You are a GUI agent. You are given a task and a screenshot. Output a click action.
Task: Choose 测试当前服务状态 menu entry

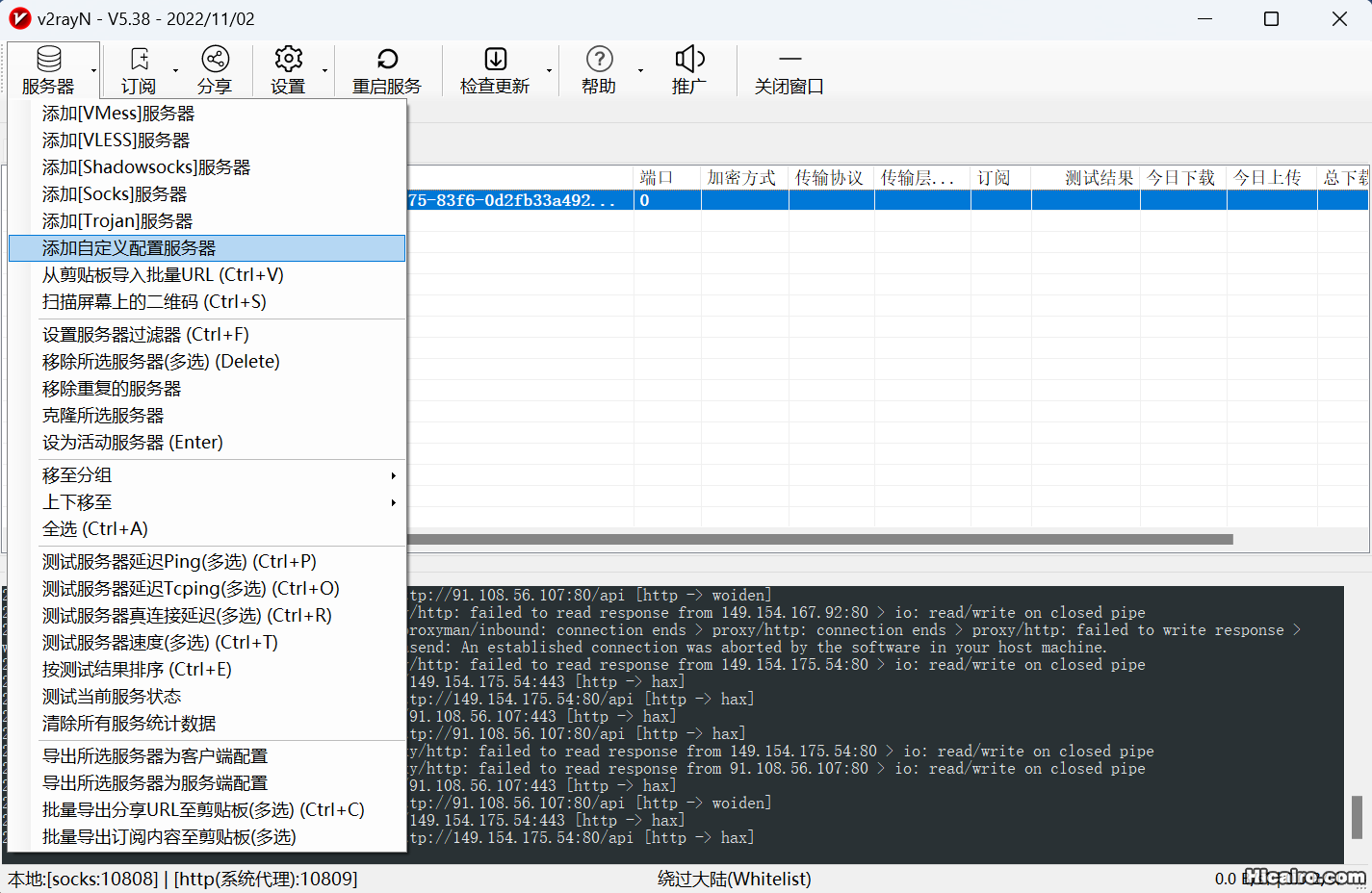pos(207,697)
